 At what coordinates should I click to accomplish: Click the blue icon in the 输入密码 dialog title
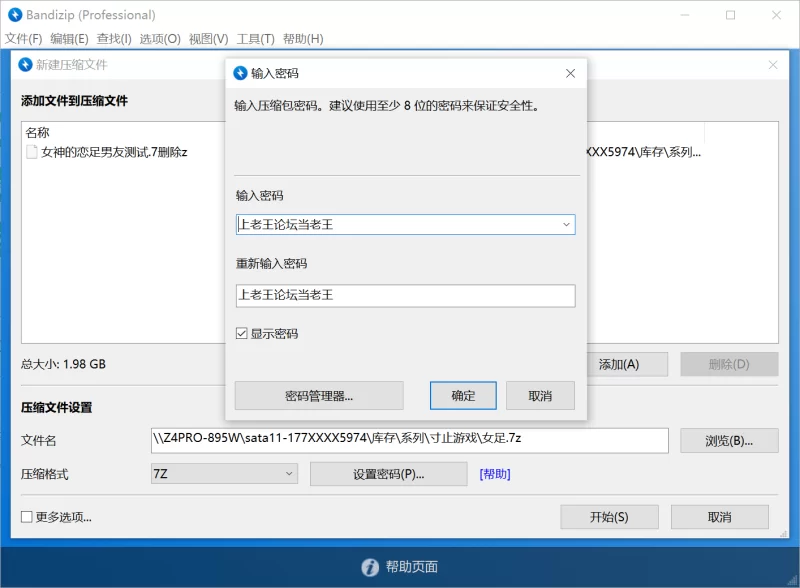click(x=239, y=72)
